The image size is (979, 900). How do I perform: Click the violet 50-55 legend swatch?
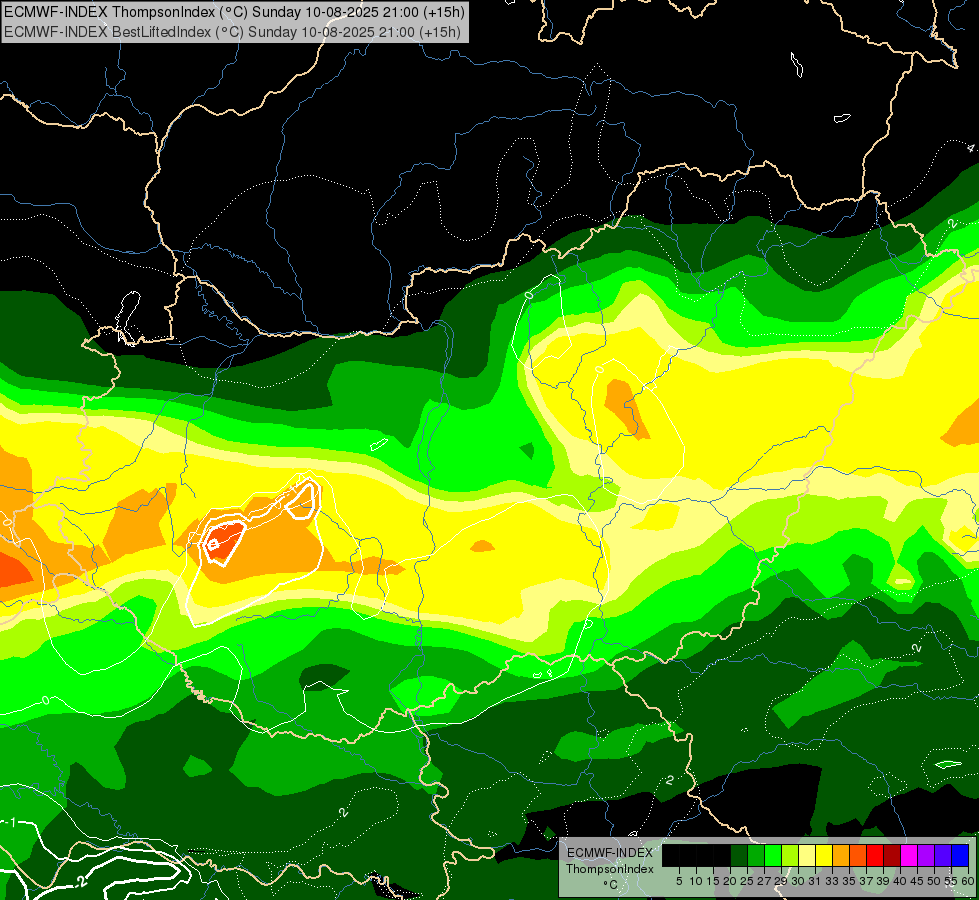943,855
